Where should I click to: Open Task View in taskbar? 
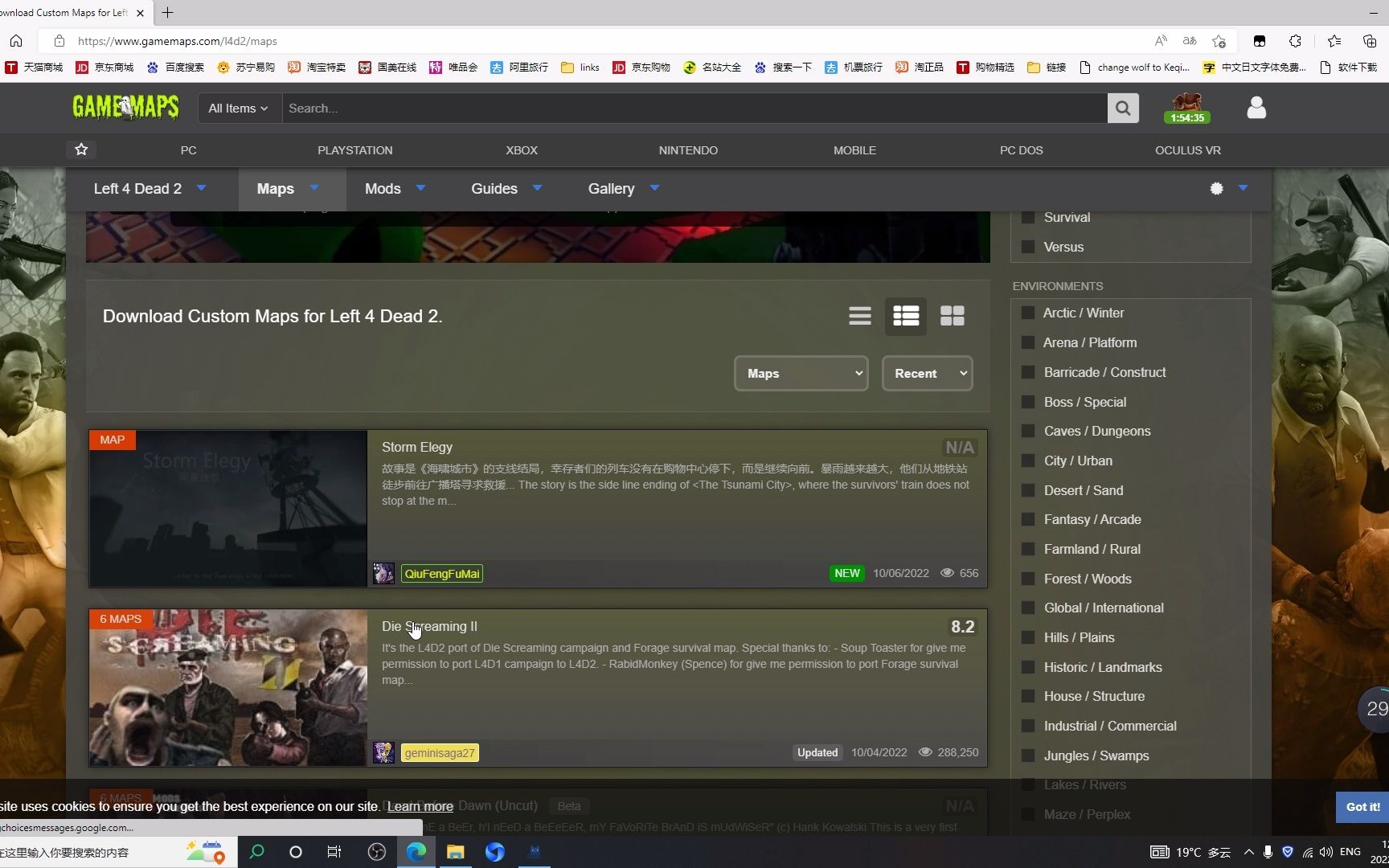click(334, 852)
